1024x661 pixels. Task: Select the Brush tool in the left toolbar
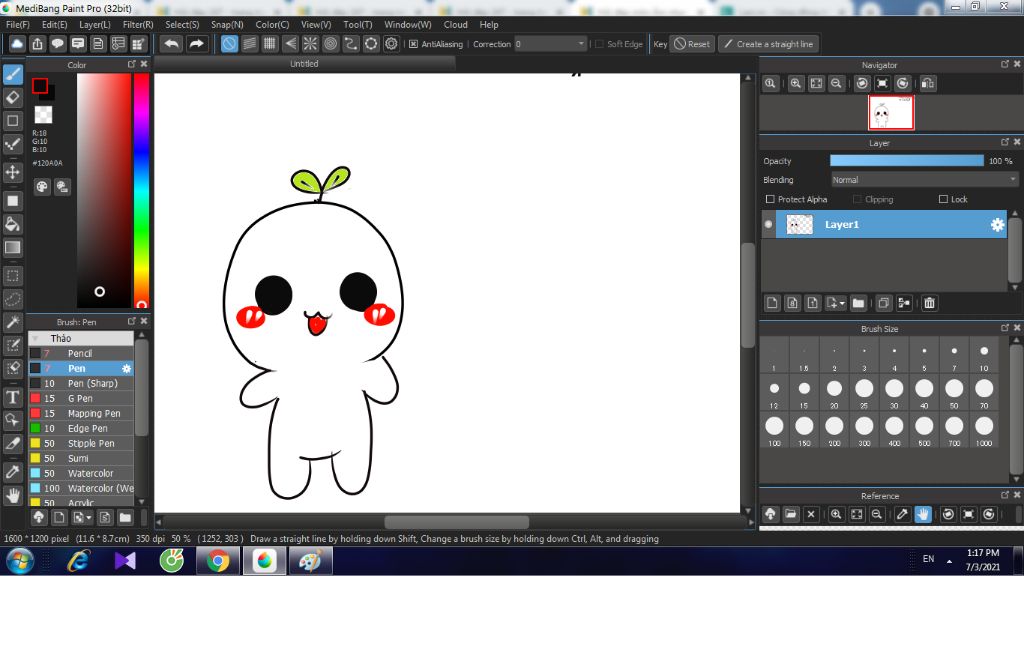point(13,74)
